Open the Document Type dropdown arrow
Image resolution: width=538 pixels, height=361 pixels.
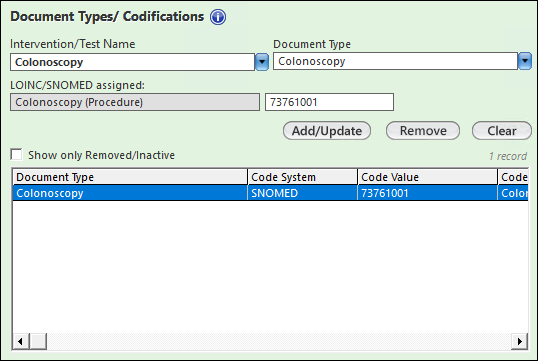525,61
